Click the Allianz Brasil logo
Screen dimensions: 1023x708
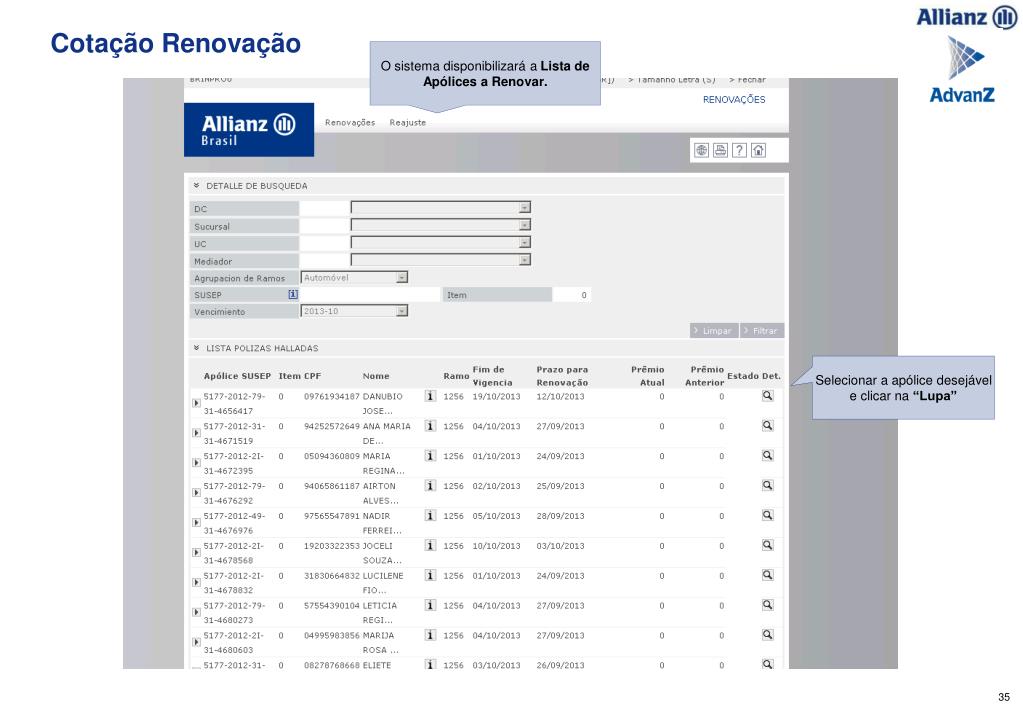point(249,130)
